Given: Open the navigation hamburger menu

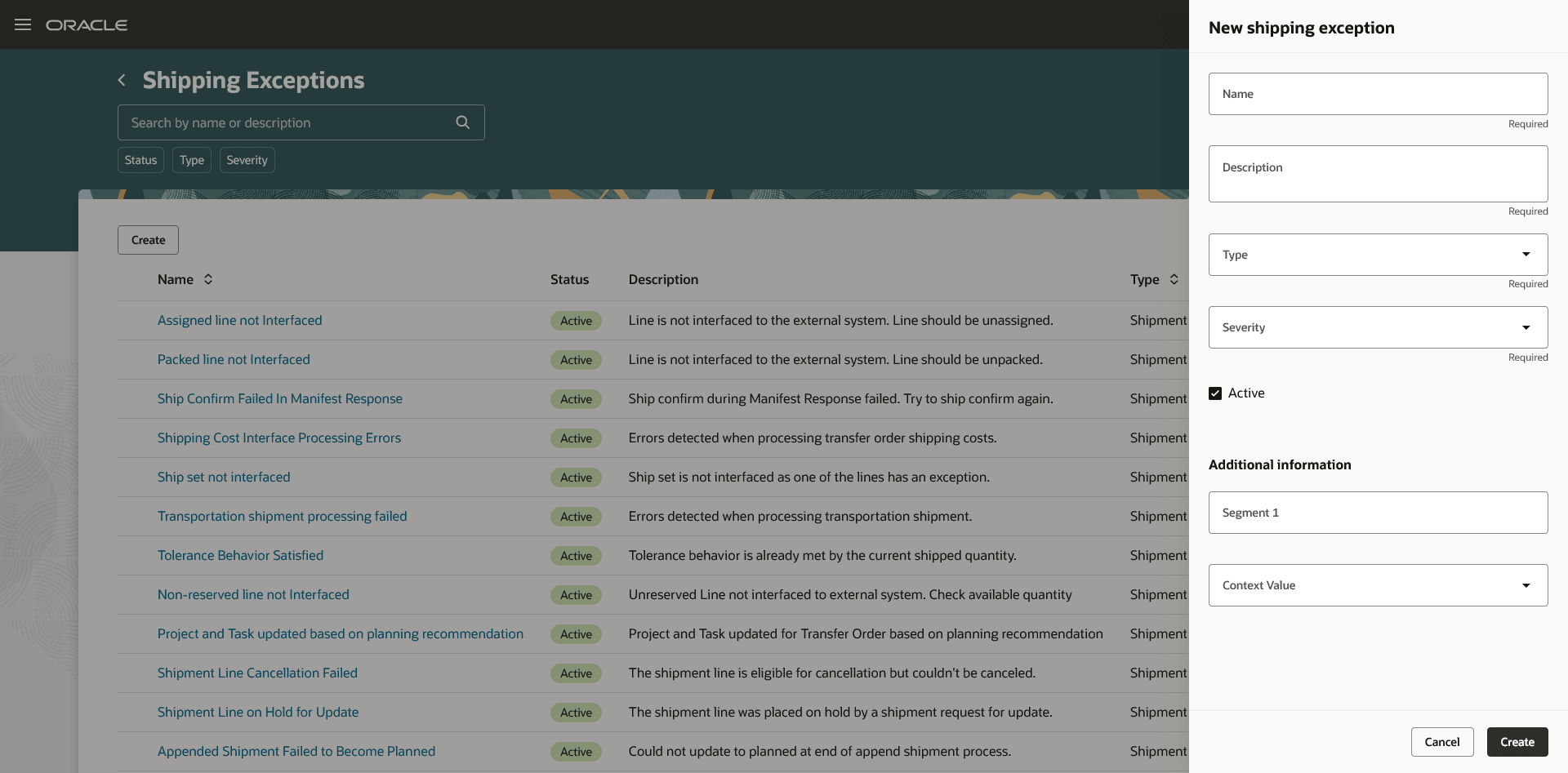Looking at the screenshot, I should (22, 24).
